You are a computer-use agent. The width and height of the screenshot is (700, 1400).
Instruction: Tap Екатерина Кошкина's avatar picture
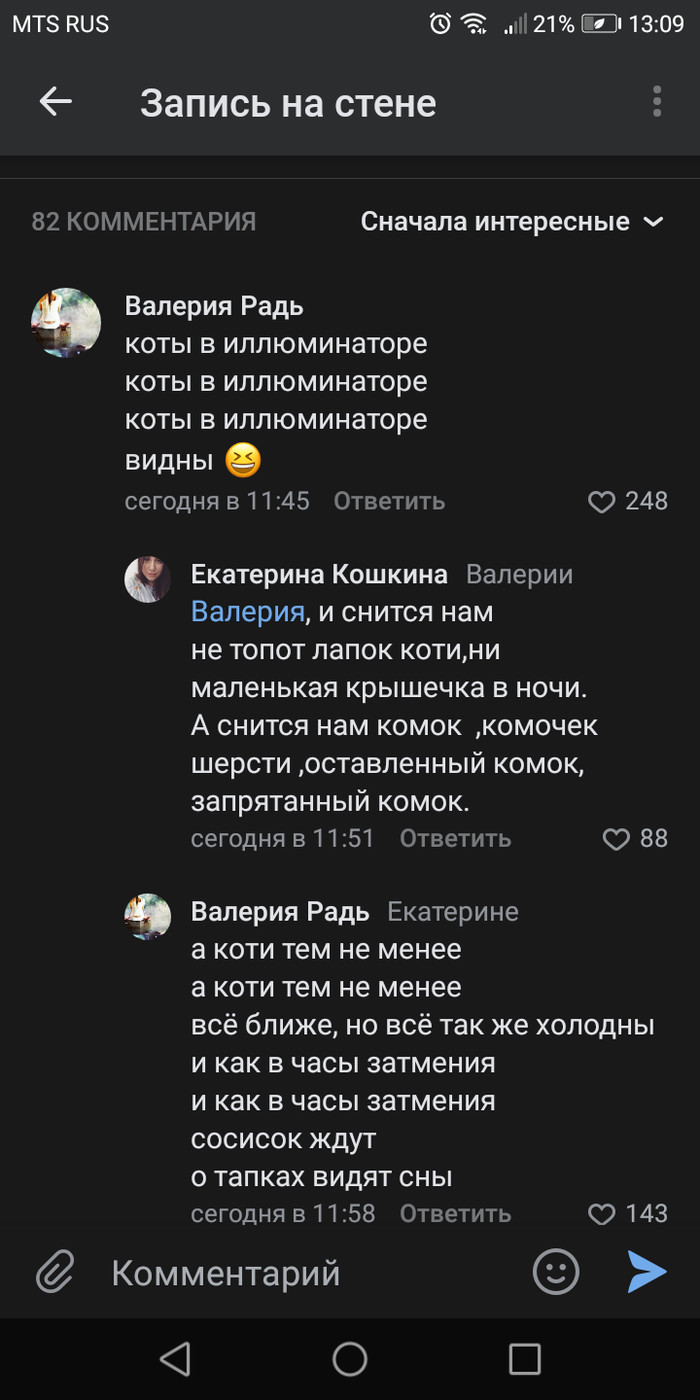148,579
